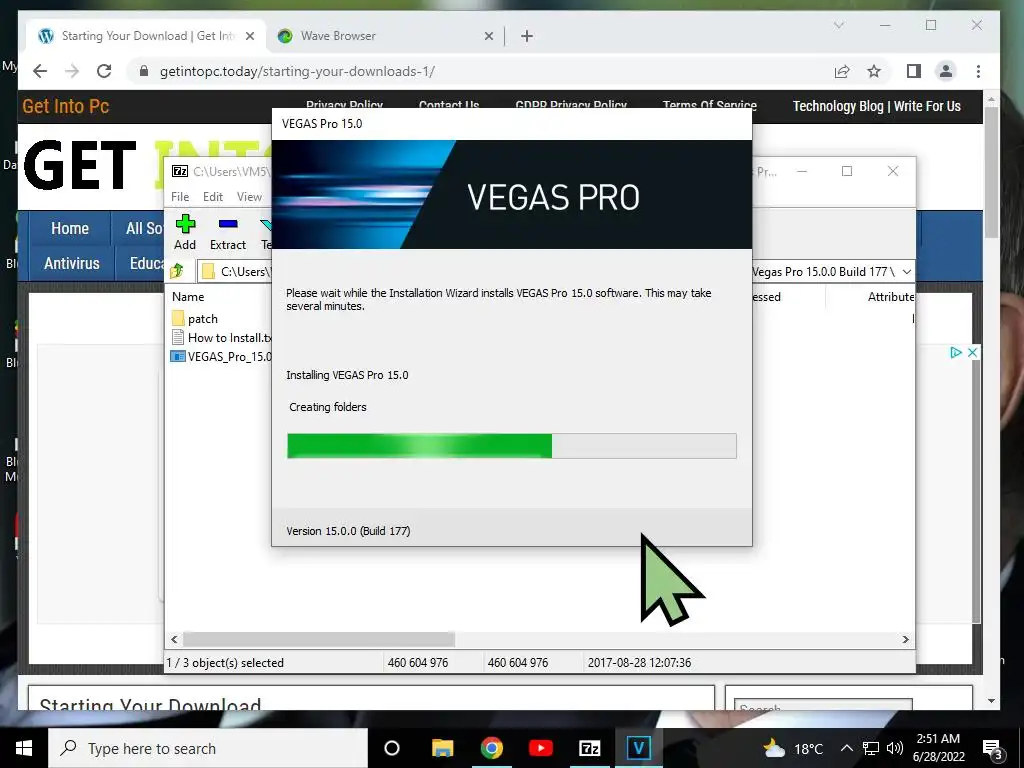Show hidden system tray icons

[x=846, y=748]
